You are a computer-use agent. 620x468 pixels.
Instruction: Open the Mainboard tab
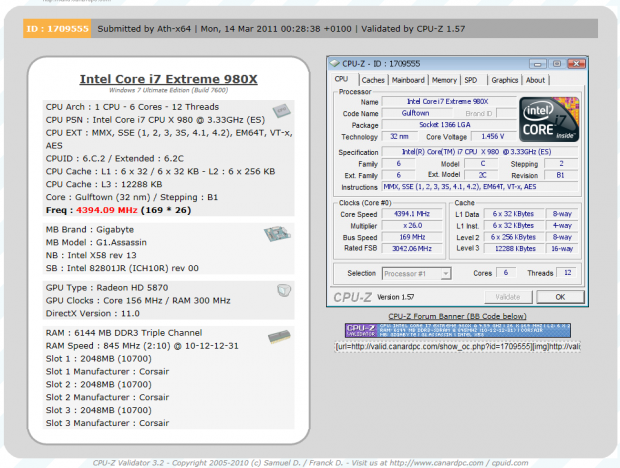[x=408, y=80]
